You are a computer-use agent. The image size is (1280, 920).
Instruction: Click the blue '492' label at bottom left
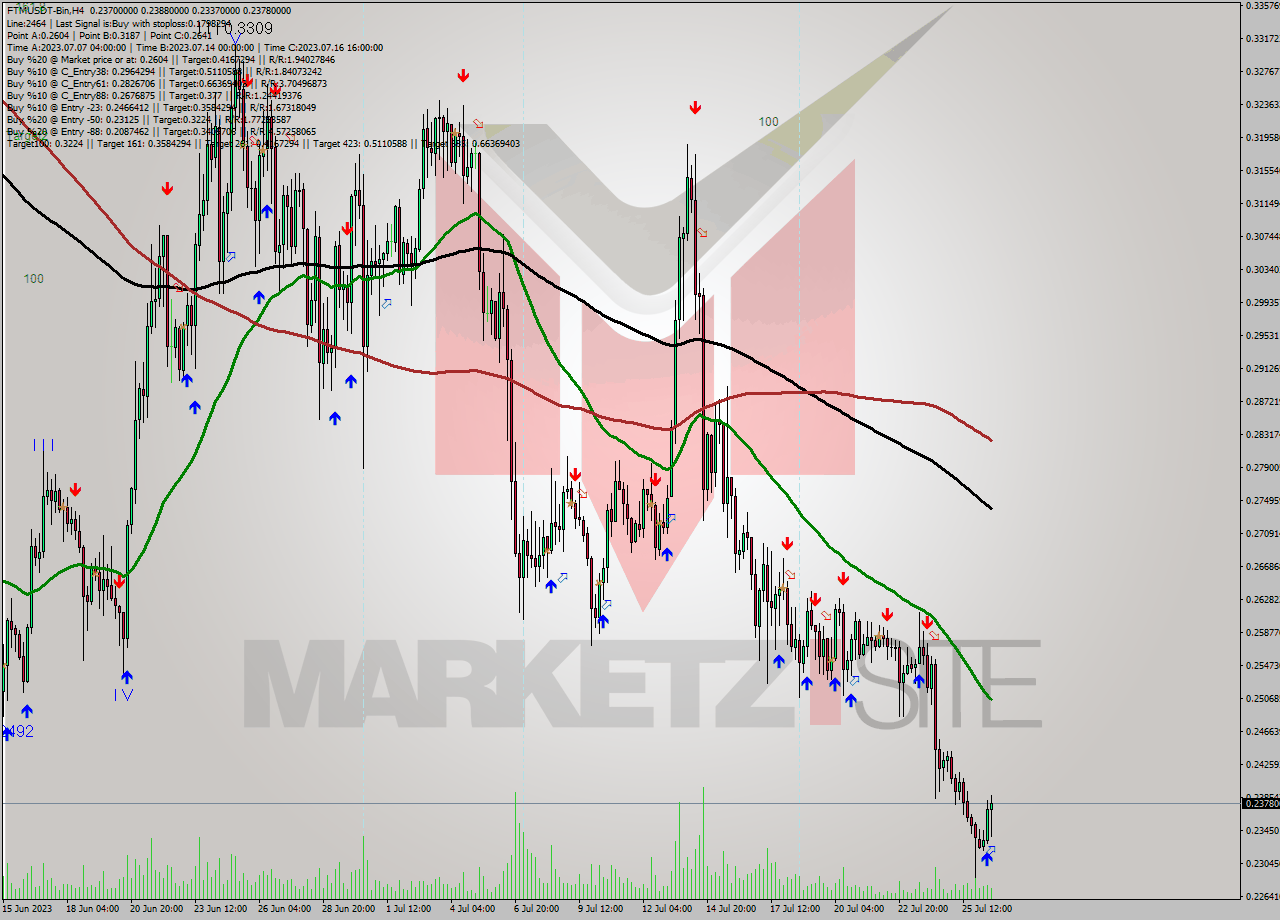(19, 731)
